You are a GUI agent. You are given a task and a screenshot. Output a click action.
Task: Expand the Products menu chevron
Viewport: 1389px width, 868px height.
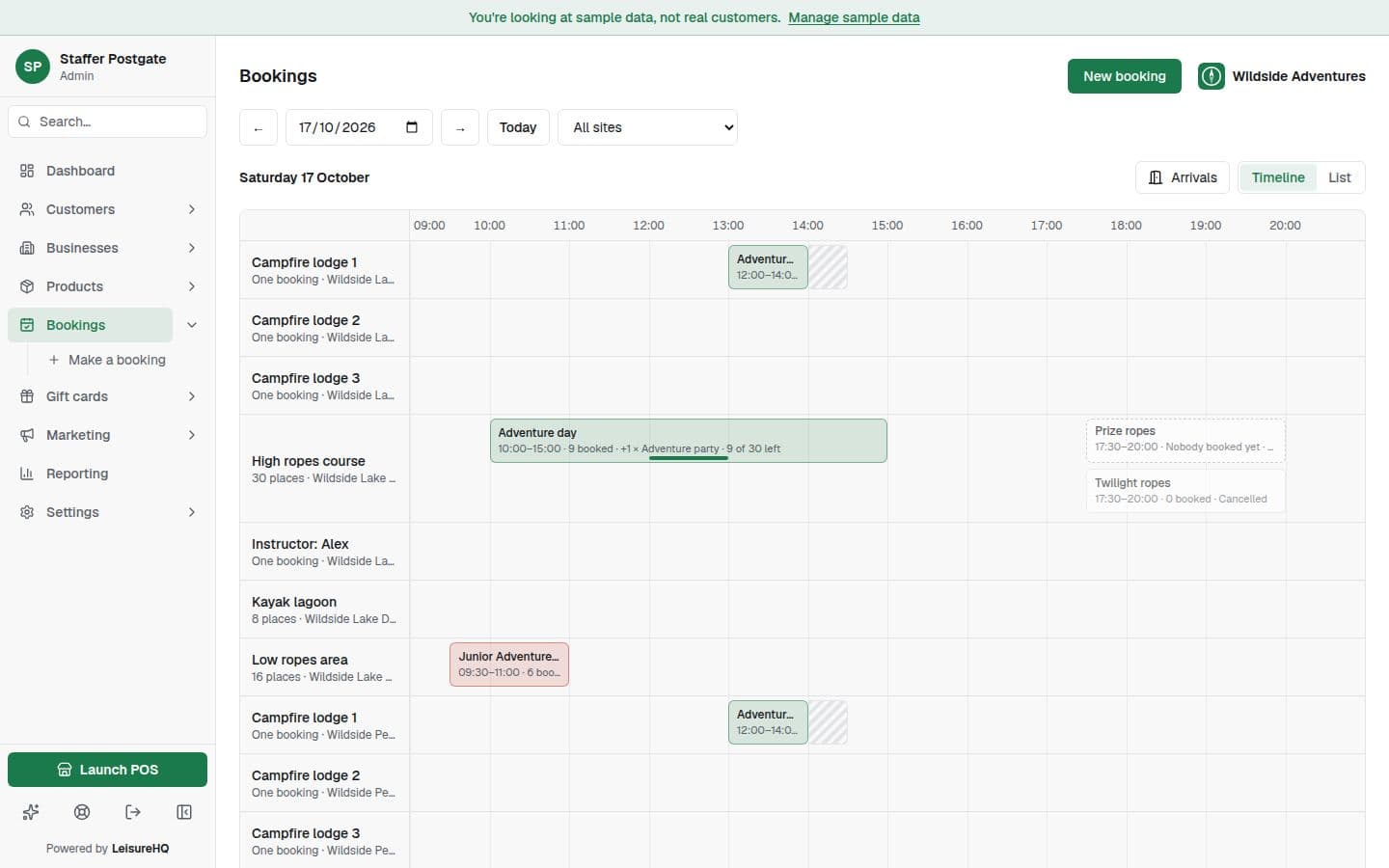click(x=192, y=286)
